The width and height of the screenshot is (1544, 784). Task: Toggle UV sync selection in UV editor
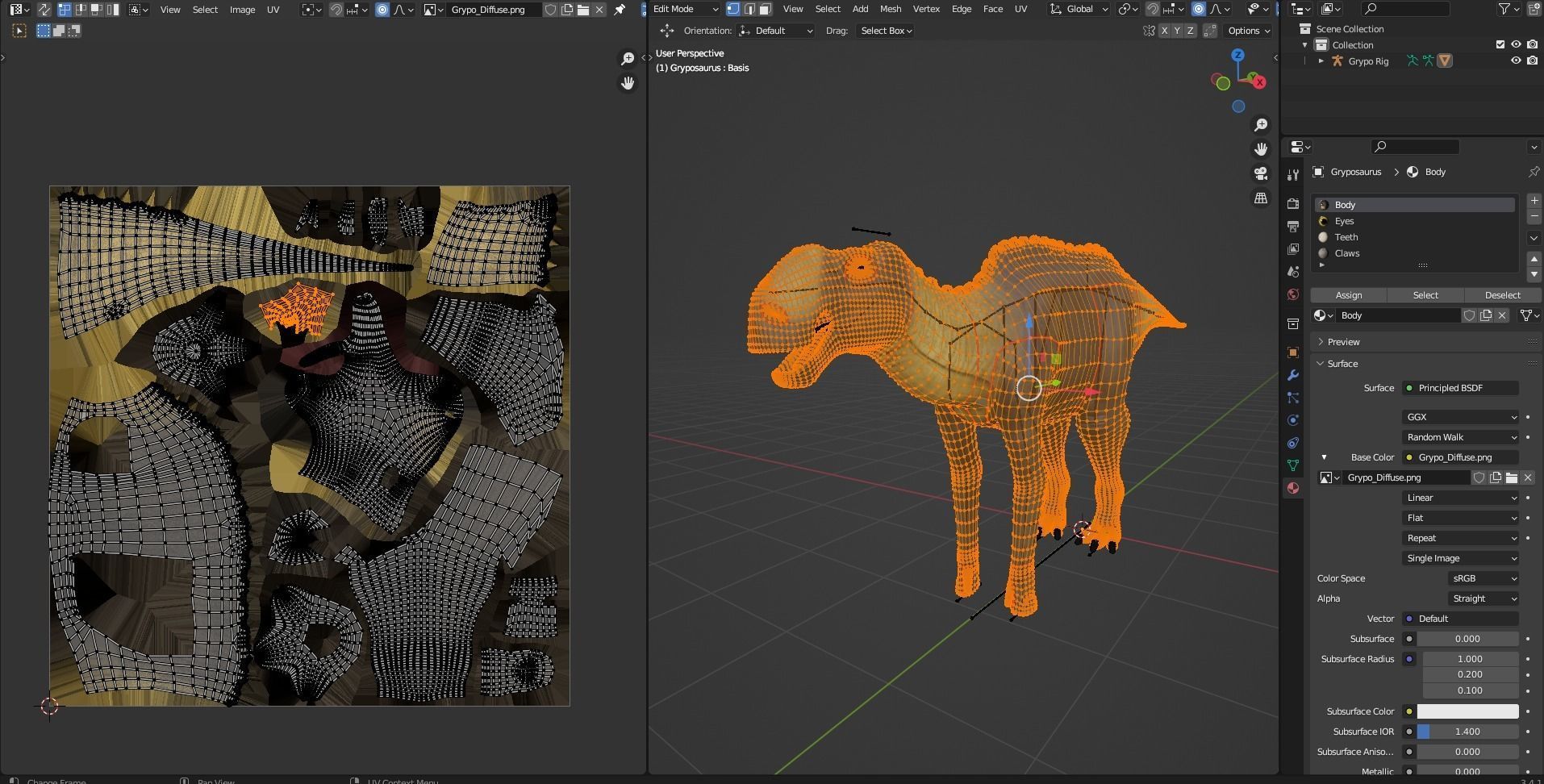coord(44,10)
